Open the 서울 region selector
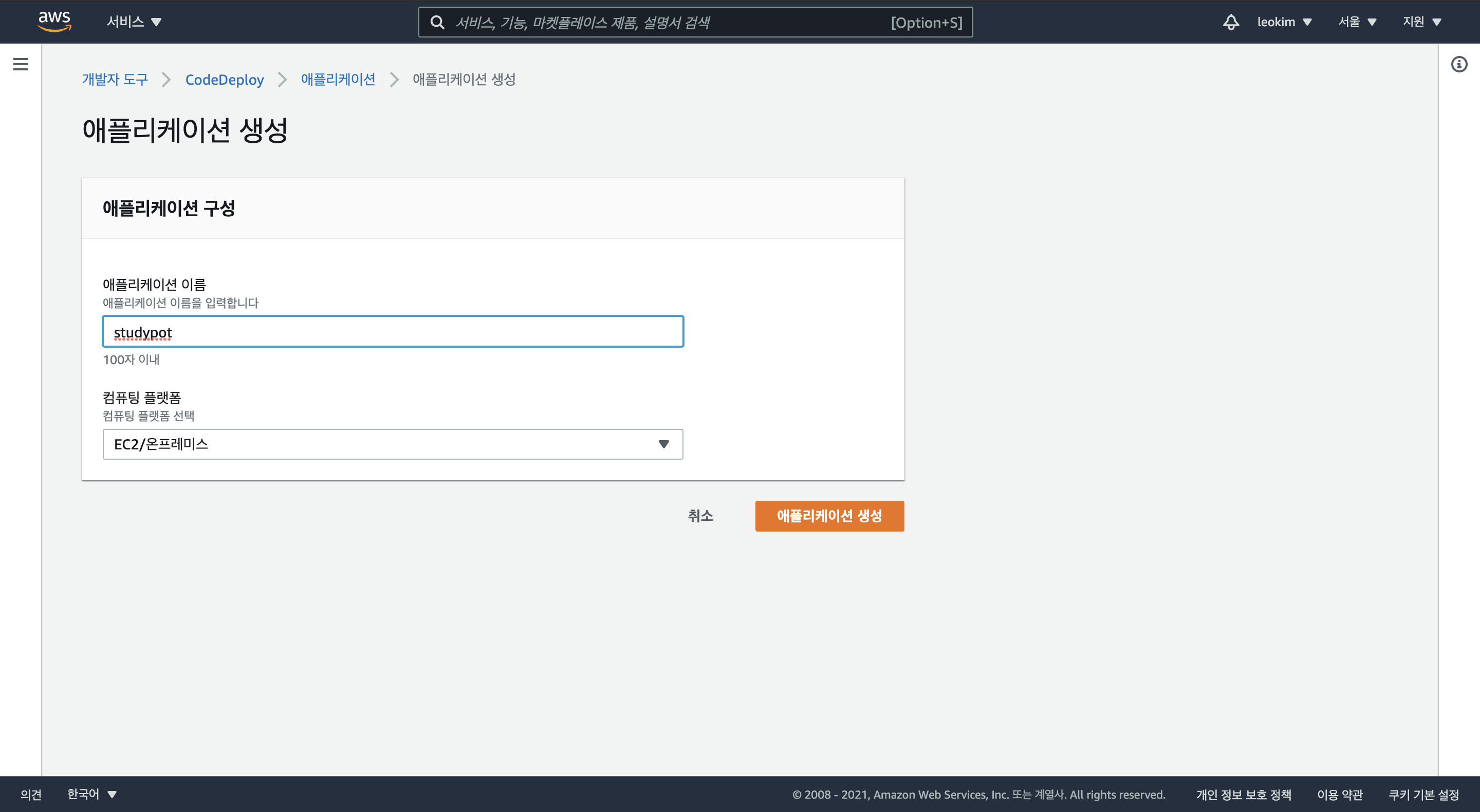The width and height of the screenshot is (1480, 812). (x=1357, y=22)
